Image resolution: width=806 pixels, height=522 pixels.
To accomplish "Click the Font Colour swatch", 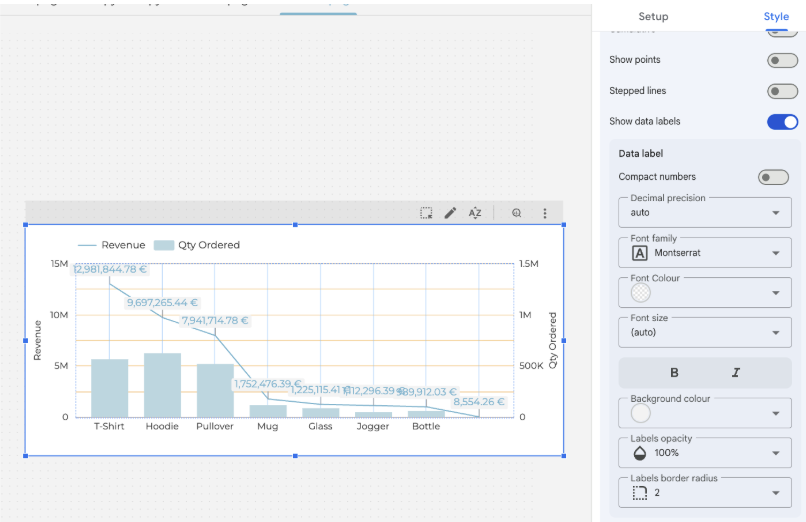I will [x=641, y=293].
